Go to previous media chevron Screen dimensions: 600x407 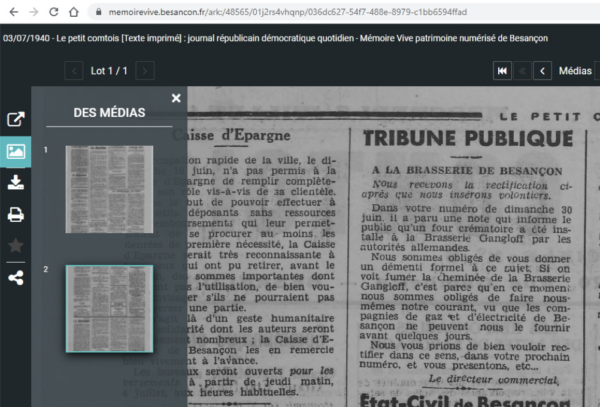[542, 70]
